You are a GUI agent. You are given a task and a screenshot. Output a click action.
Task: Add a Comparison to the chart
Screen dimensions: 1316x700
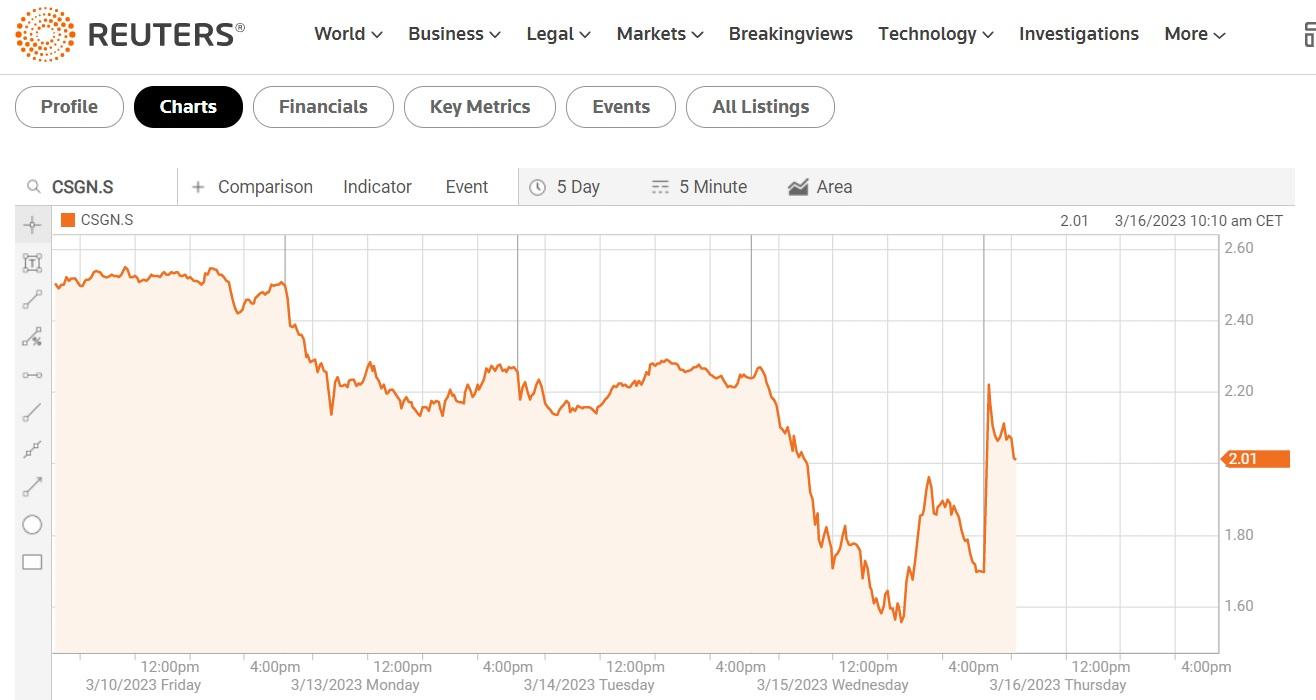(253, 187)
